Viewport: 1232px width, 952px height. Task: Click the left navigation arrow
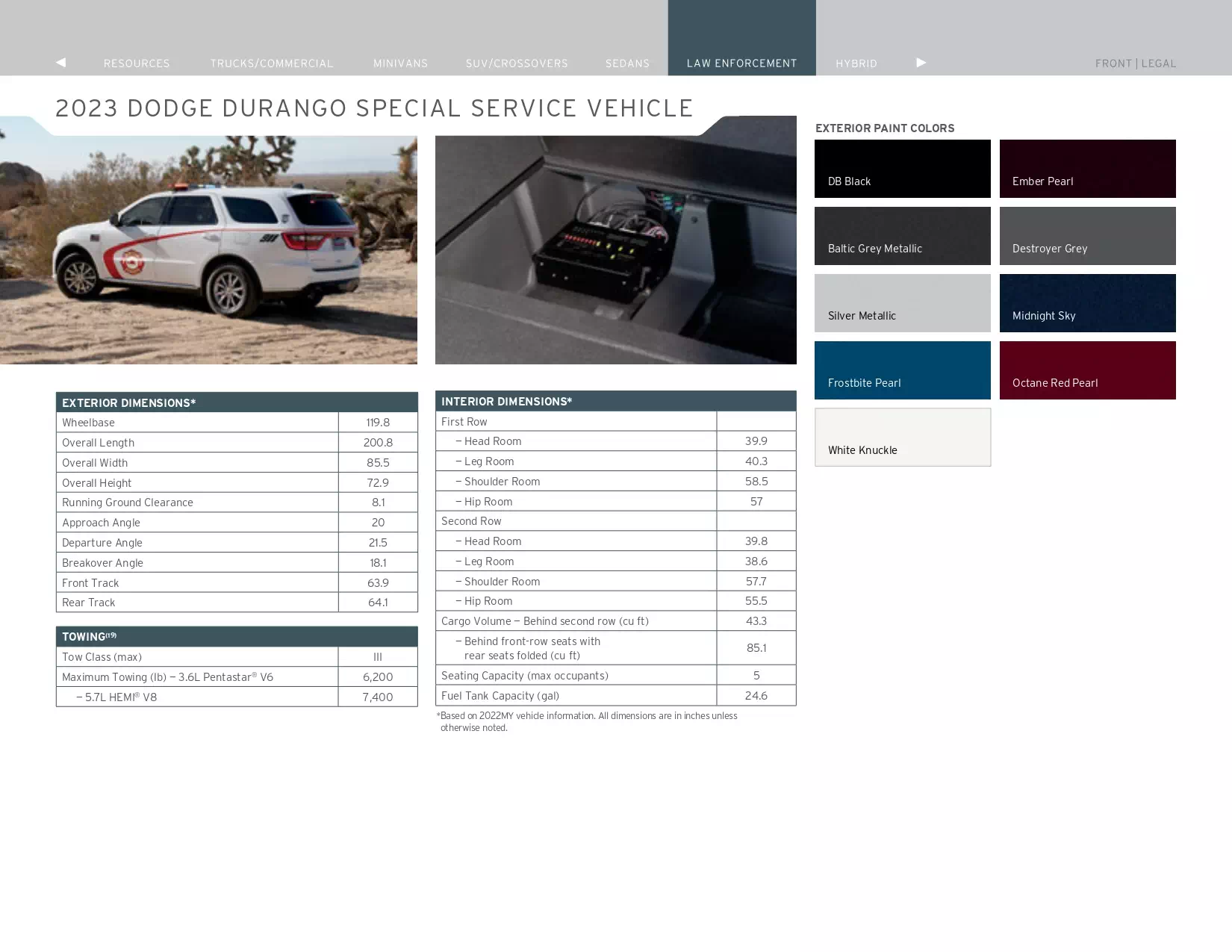pyautogui.click(x=61, y=63)
